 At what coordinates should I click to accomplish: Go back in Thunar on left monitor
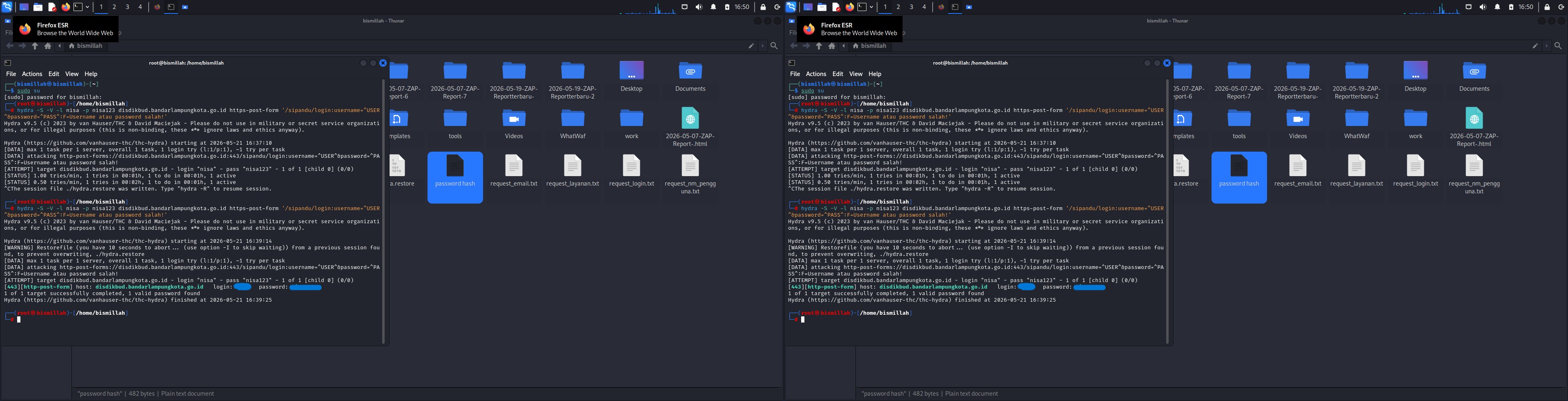click(9, 46)
